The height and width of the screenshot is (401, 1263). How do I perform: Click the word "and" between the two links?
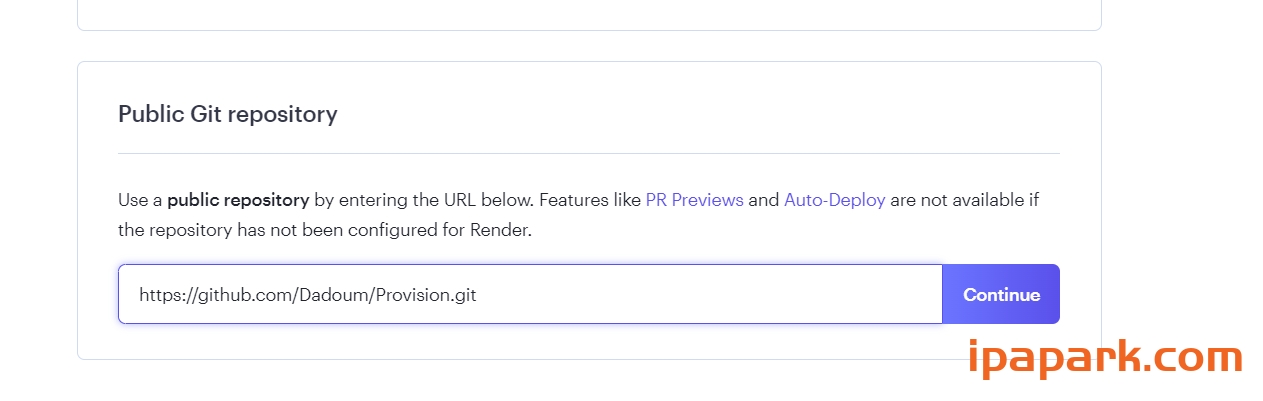tap(763, 200)
